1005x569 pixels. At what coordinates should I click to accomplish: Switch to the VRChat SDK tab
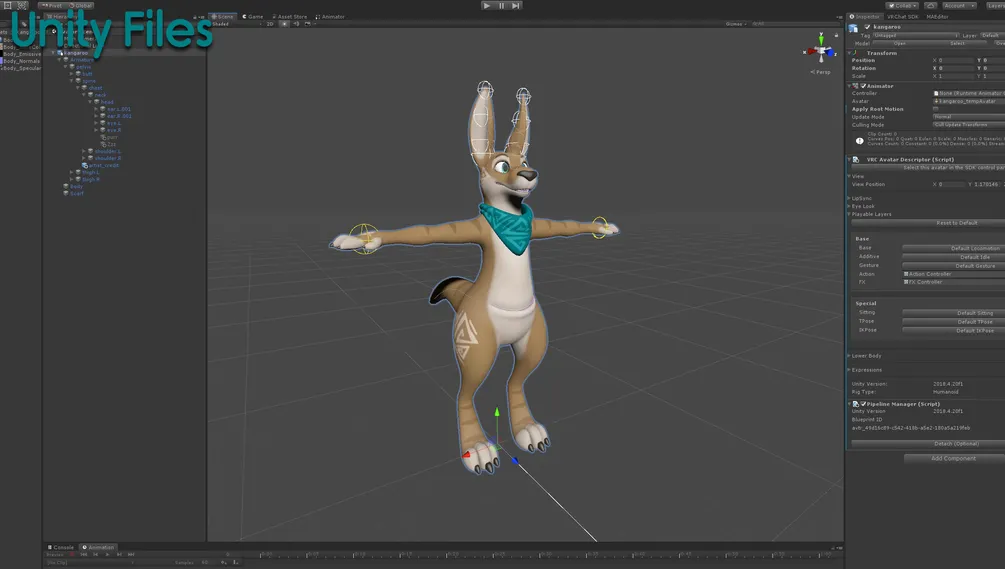click(x=902, y=17)
